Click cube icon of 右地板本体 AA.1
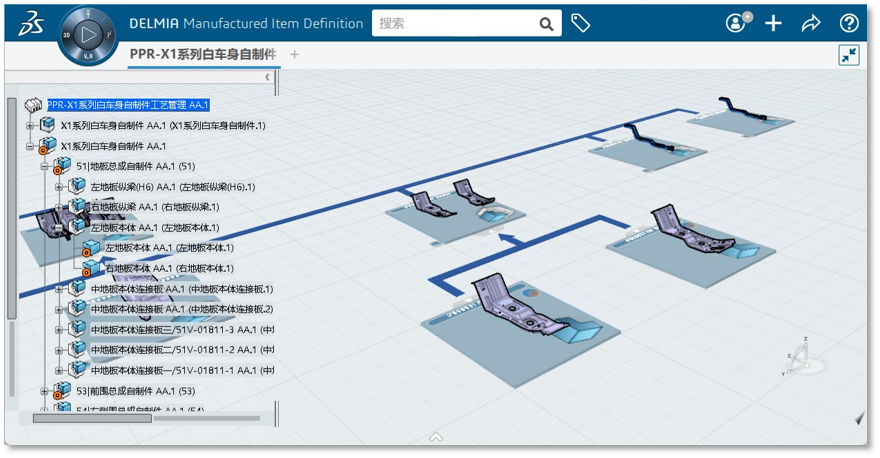The height and width of the screenshot is (458, 880). pos(91,268)
